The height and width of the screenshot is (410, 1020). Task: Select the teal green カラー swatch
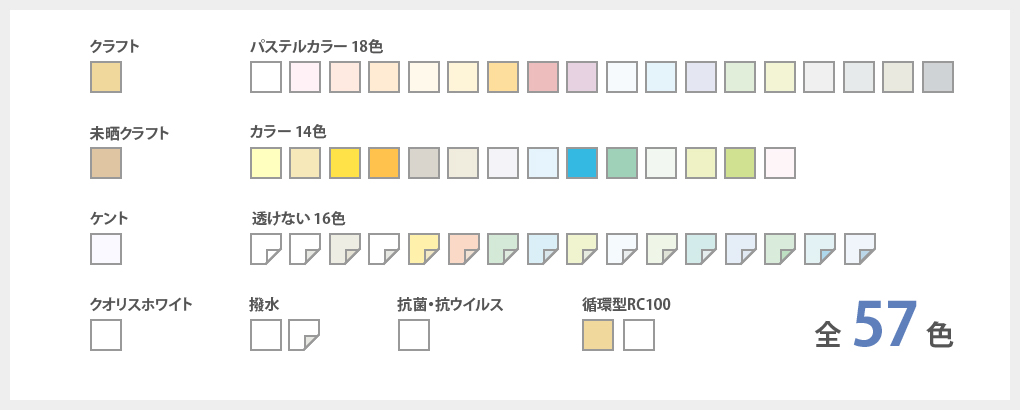pyautogui.click(x=622, y=163)
